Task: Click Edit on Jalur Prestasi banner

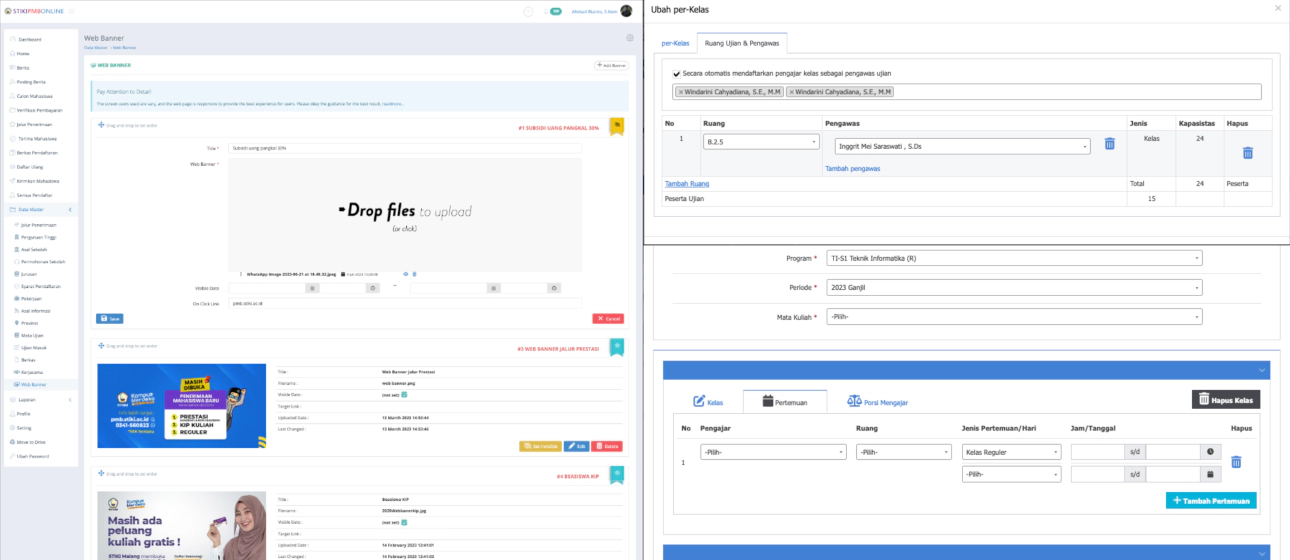Action: pos(576,446)
